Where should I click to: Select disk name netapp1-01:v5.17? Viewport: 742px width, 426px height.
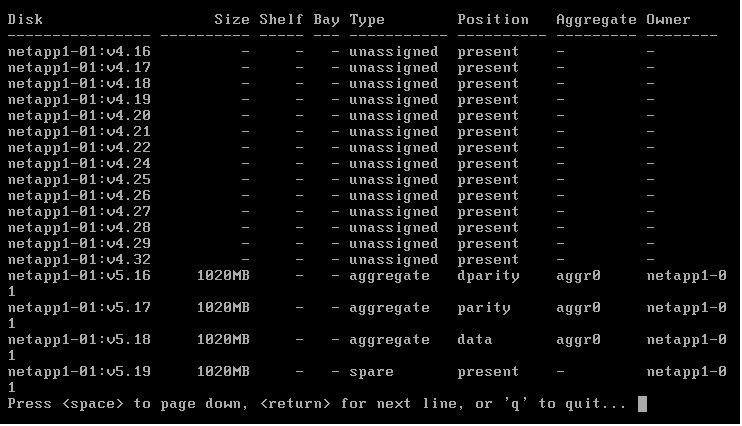[x=79, y=308]
